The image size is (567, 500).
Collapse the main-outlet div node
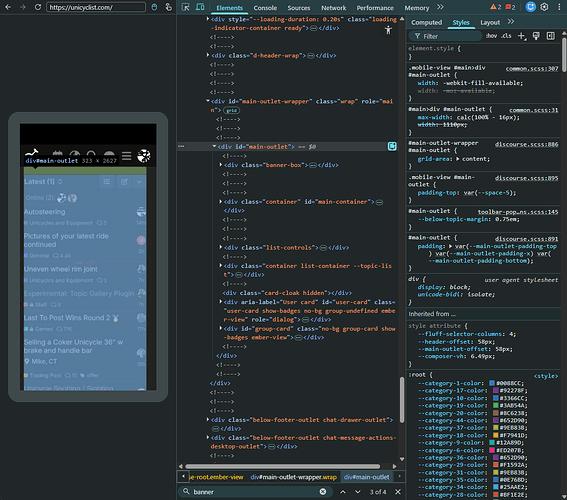coord(214,146)
